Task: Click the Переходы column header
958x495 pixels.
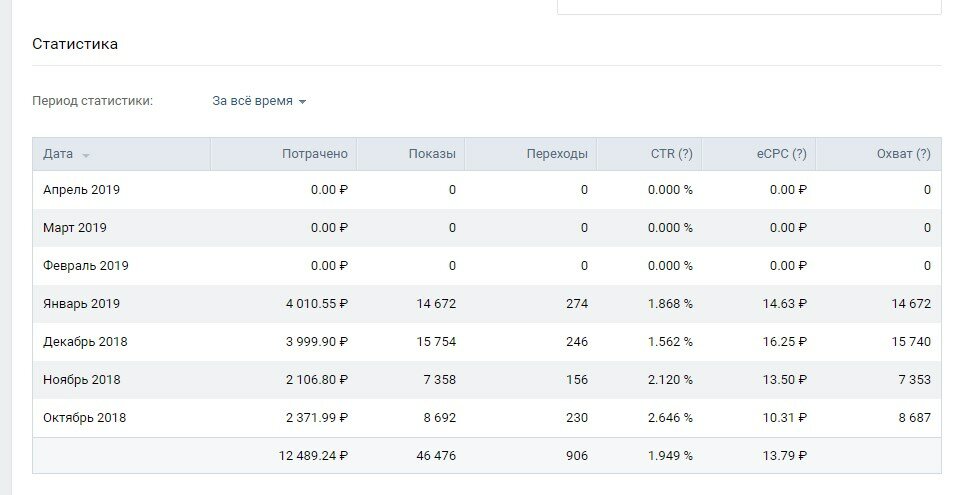Action: (556, 154)
